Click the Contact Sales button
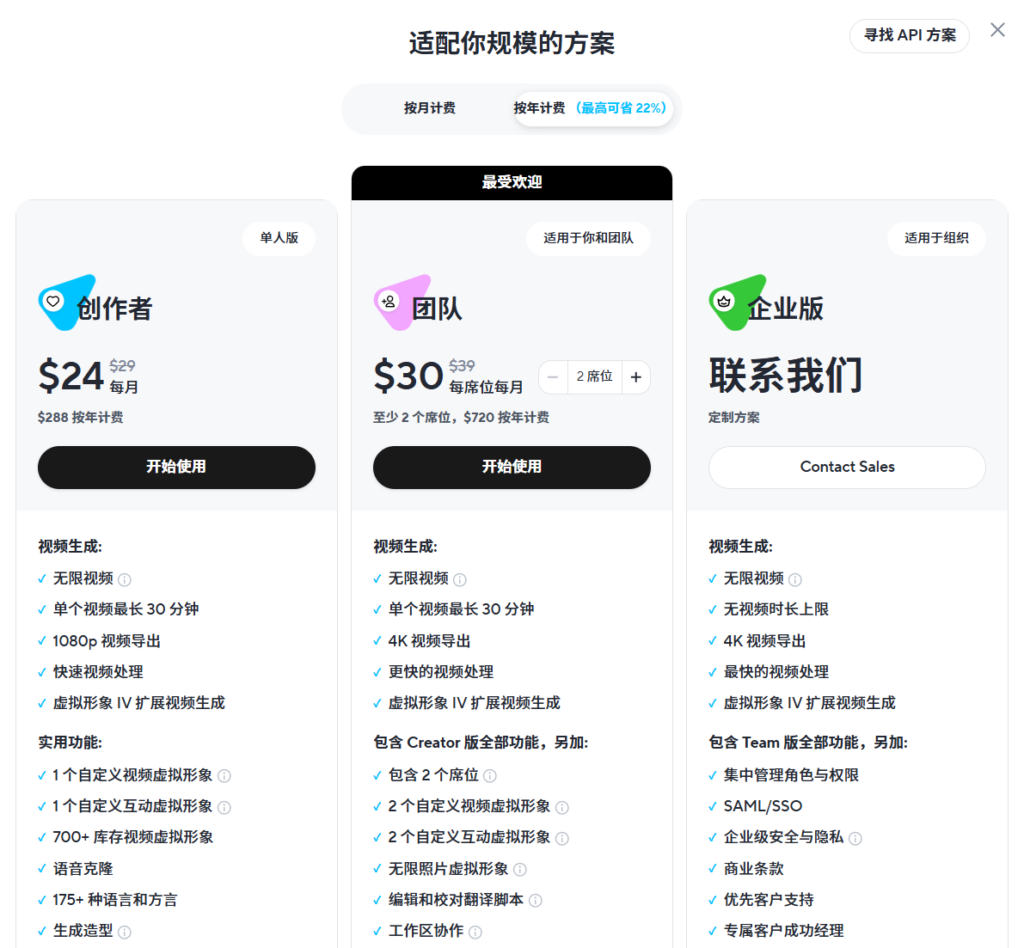1024x948 pixels. pos(847,467)
